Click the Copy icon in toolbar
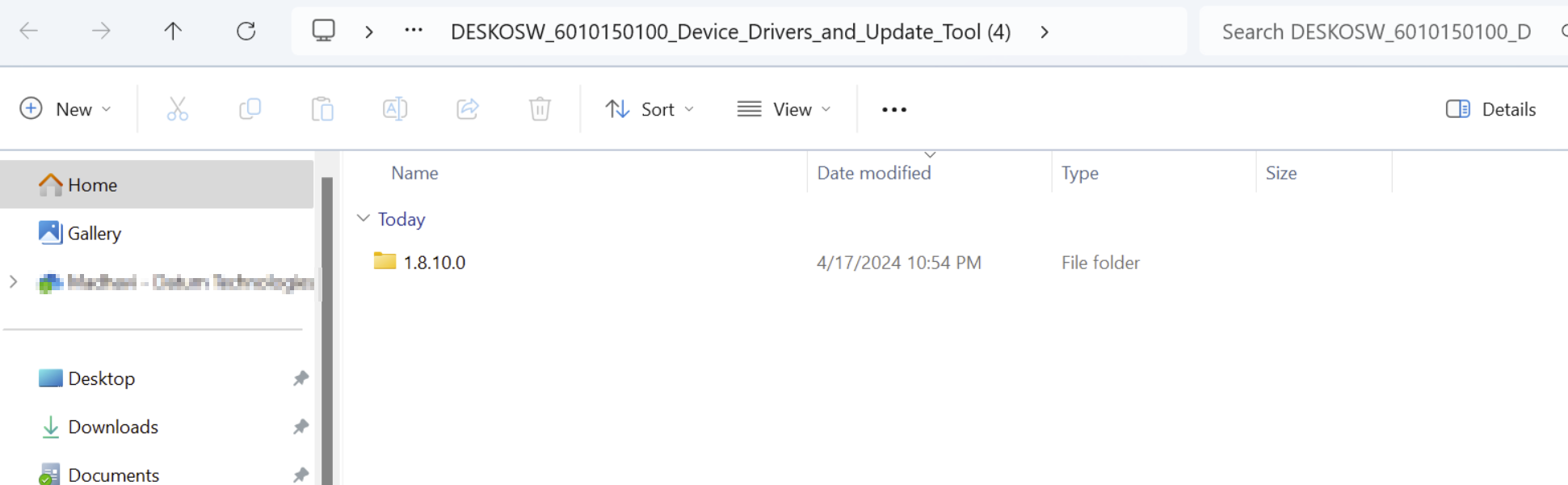The width and height of the screenshot is (1568, 485). coord(250,109)
